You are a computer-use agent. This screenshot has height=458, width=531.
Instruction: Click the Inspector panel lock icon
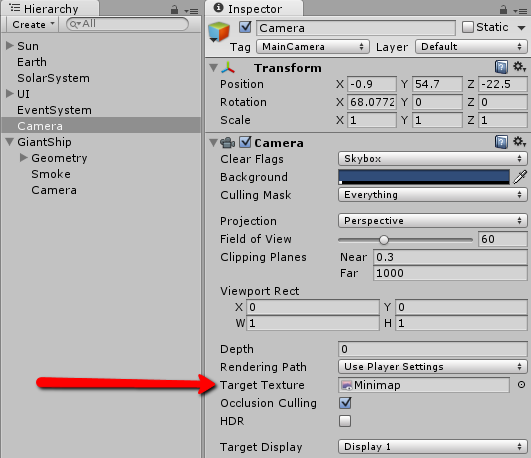tap(504, 9)
